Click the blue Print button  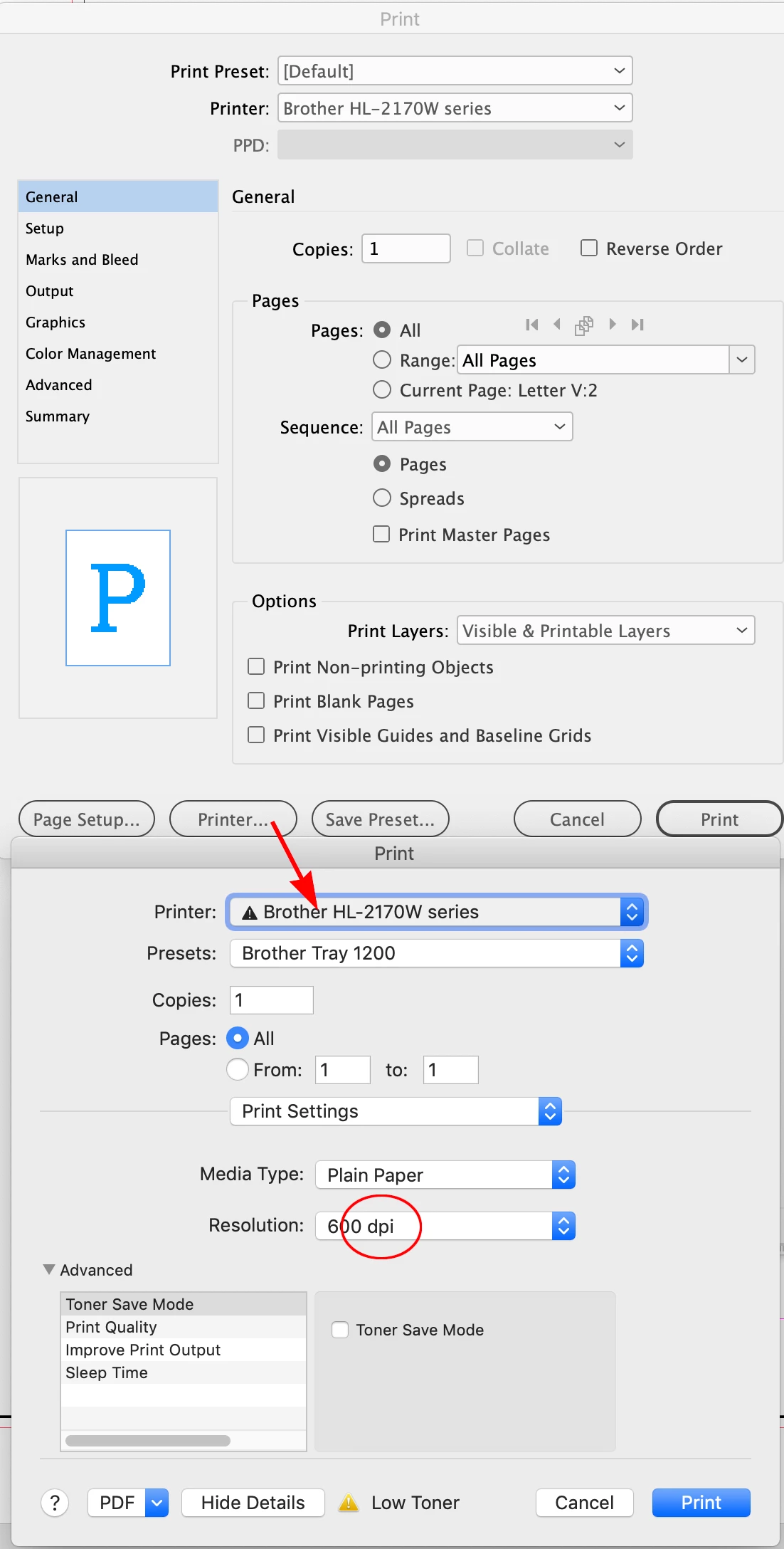[x=701, y=1503]
